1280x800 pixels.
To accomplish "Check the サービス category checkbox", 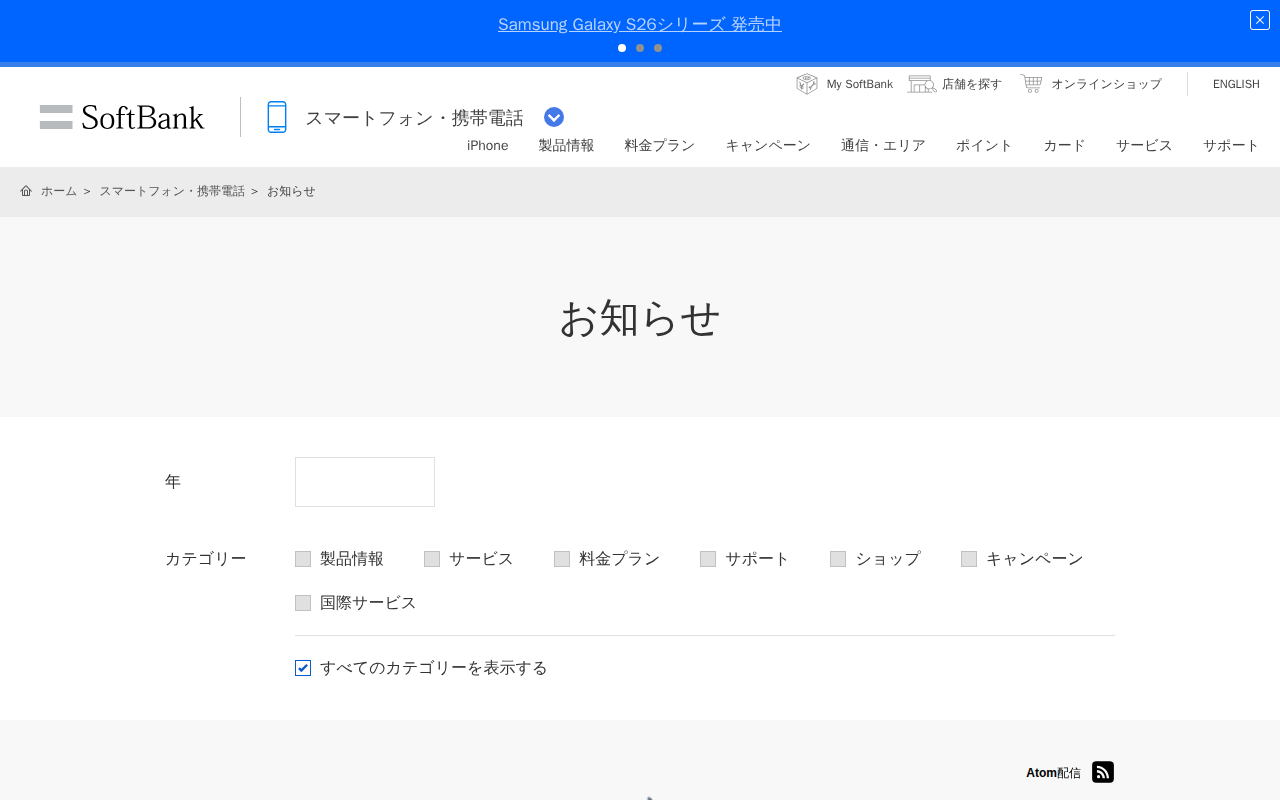I will (432, 559).
